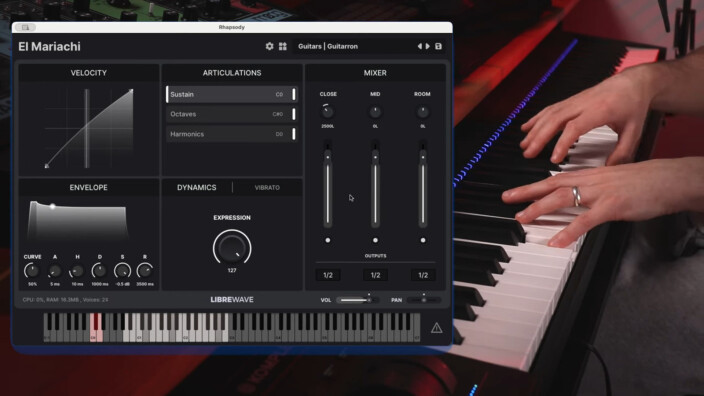Click the warning triangle icon
Image resolution: width=704 pixels, height=396 pixels.
[436, 328]
